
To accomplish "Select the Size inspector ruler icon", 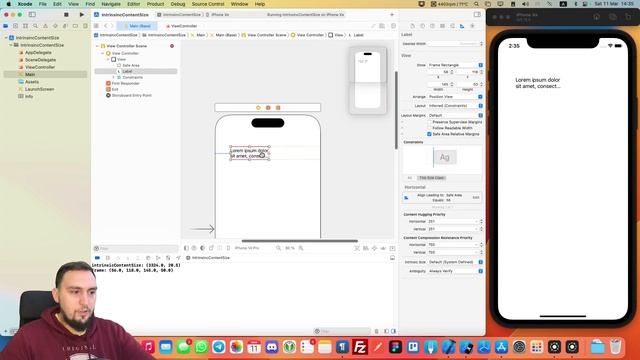I will pyautogui.click(x=462, y=26).
